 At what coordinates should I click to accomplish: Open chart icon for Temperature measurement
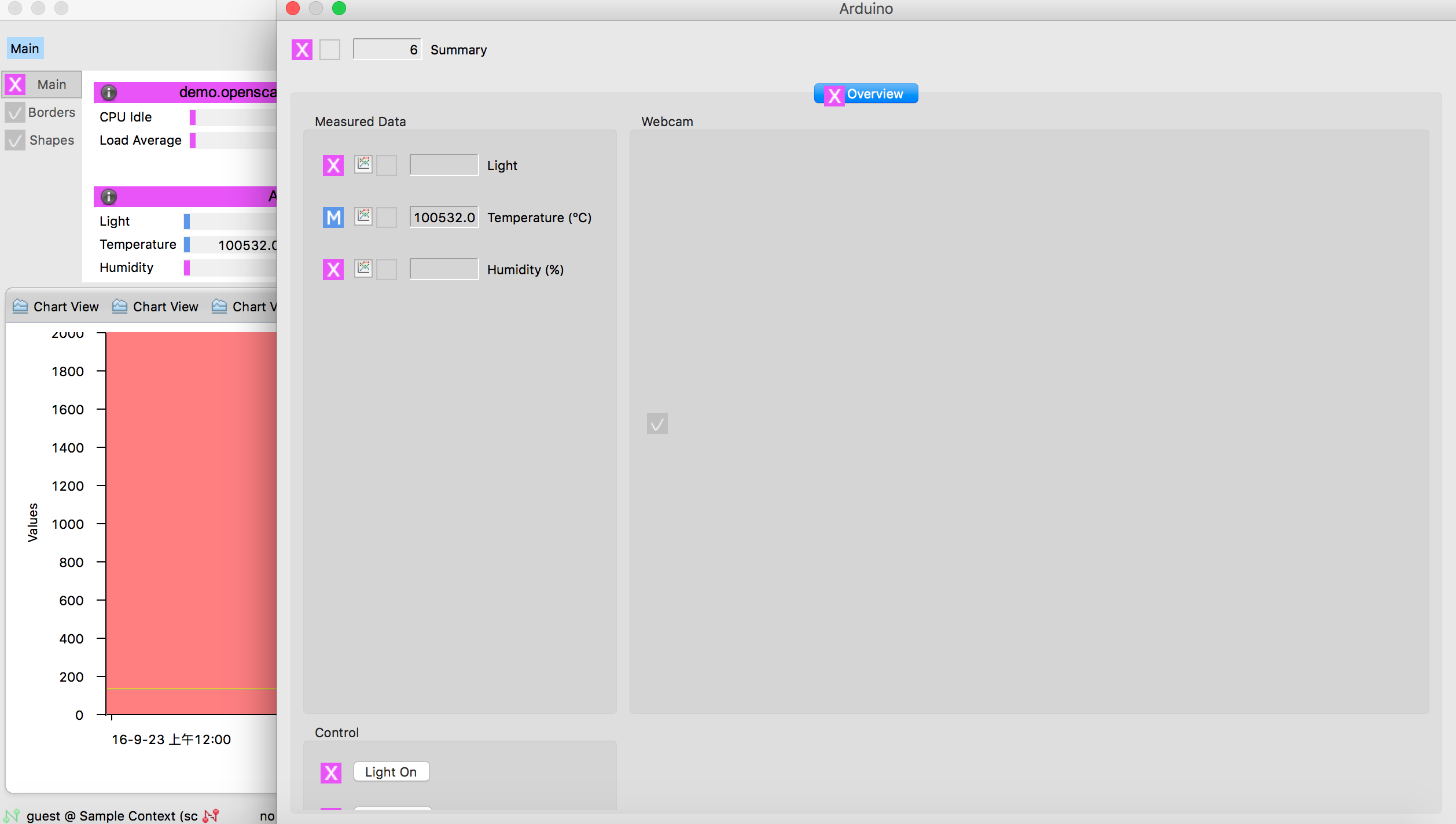point(363,216)
